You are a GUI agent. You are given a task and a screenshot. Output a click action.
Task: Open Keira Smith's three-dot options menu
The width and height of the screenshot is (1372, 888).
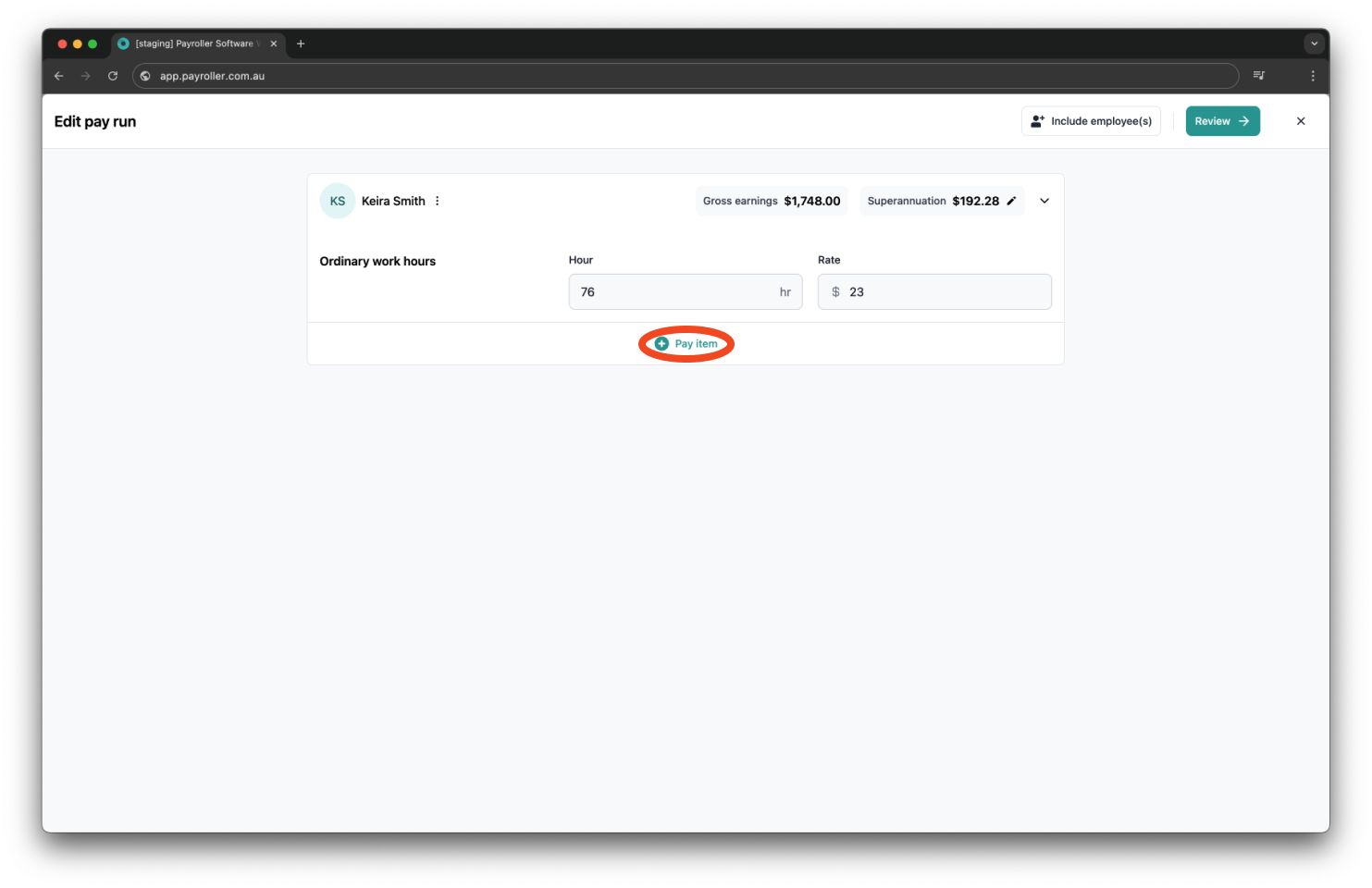pos(438,201)
